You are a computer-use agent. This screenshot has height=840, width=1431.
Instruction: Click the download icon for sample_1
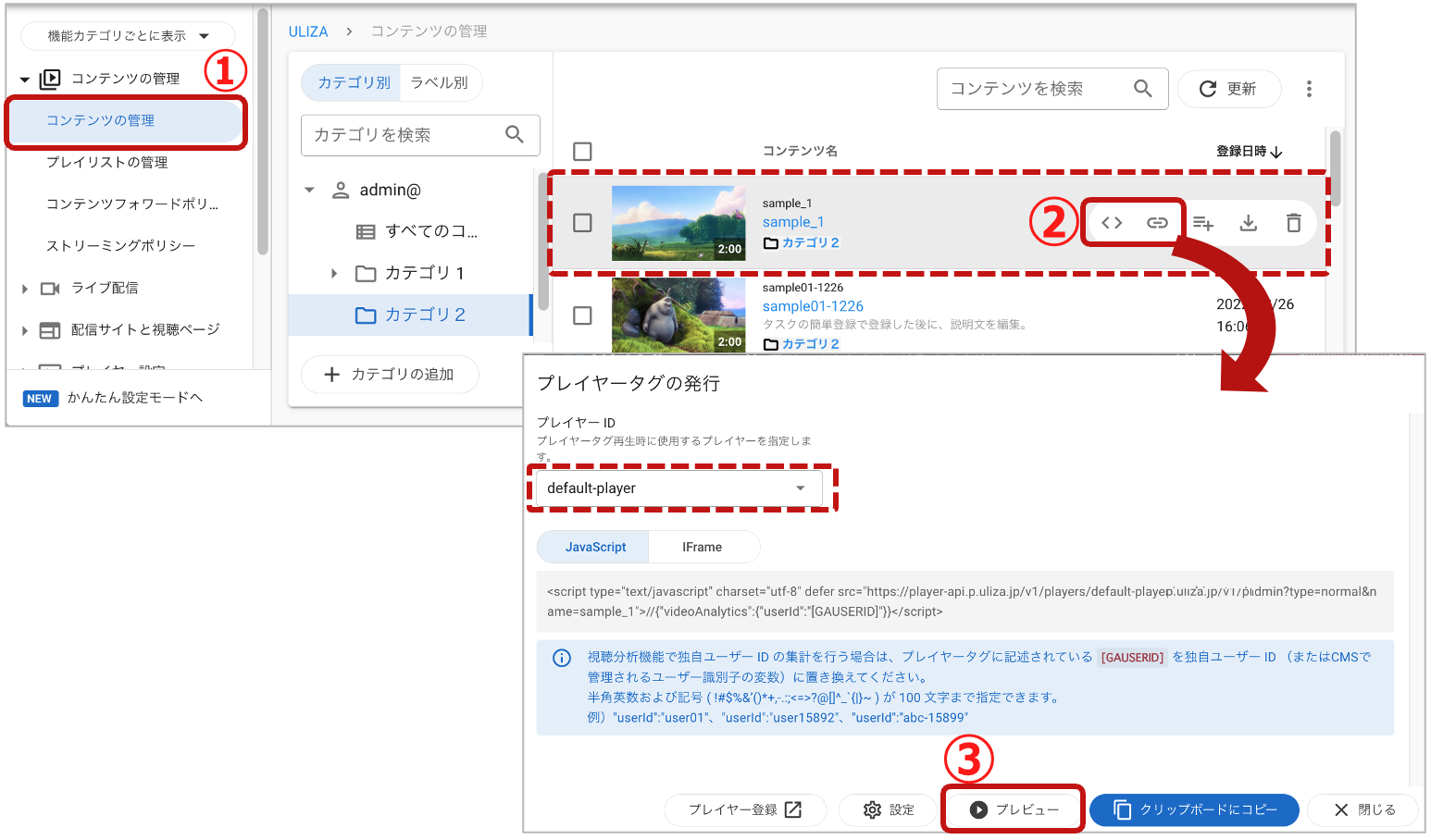(x=1249, y=223)
